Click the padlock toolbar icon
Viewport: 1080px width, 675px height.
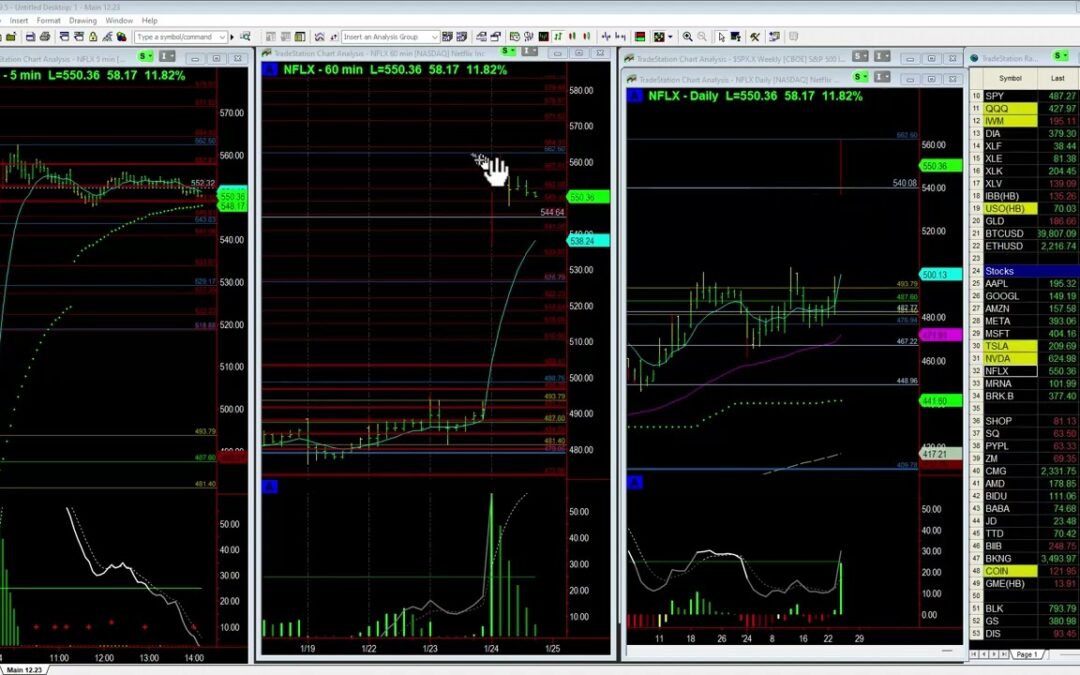click(x=92, y=37)
